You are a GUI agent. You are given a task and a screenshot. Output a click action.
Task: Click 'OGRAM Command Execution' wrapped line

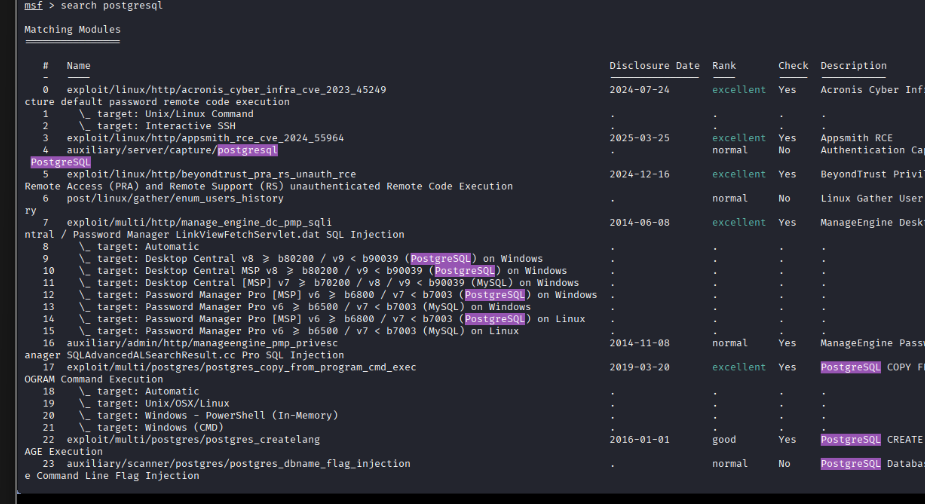(x=94, y=379)
